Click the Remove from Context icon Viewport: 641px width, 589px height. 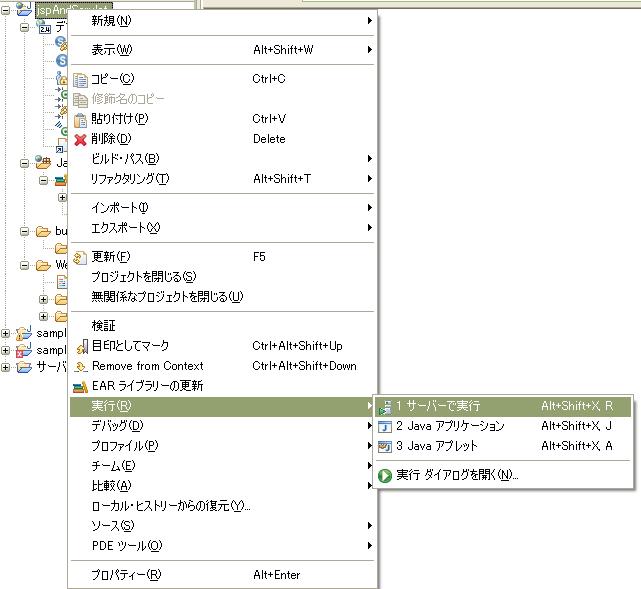(x=81, y=366)
